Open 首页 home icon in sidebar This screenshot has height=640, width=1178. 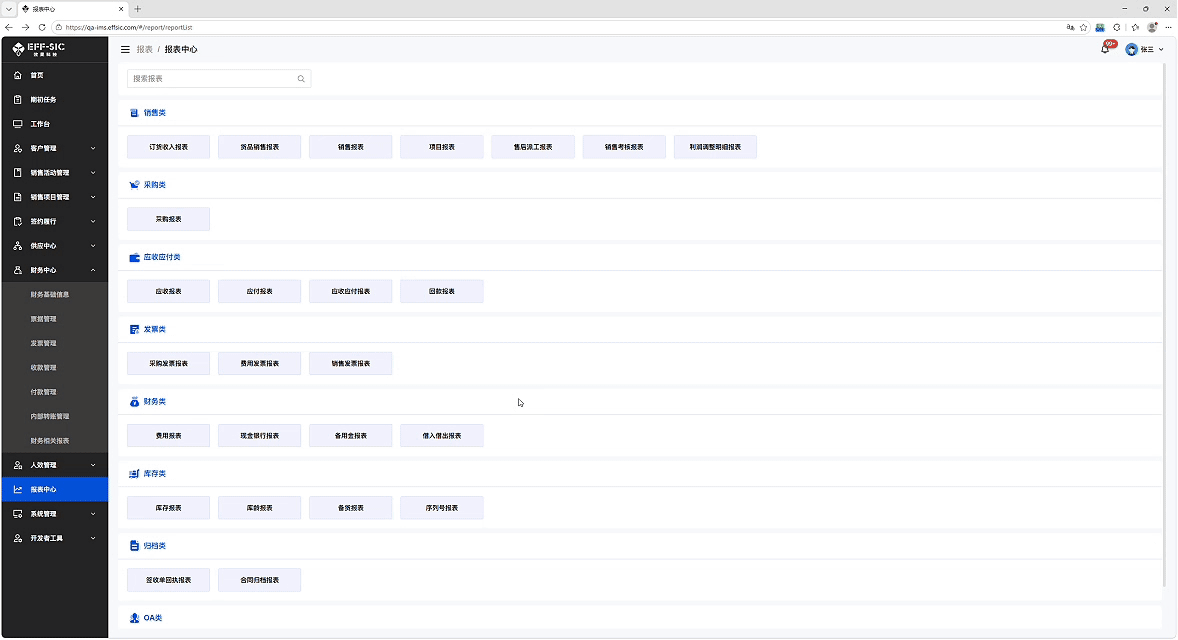click(18, 75)
